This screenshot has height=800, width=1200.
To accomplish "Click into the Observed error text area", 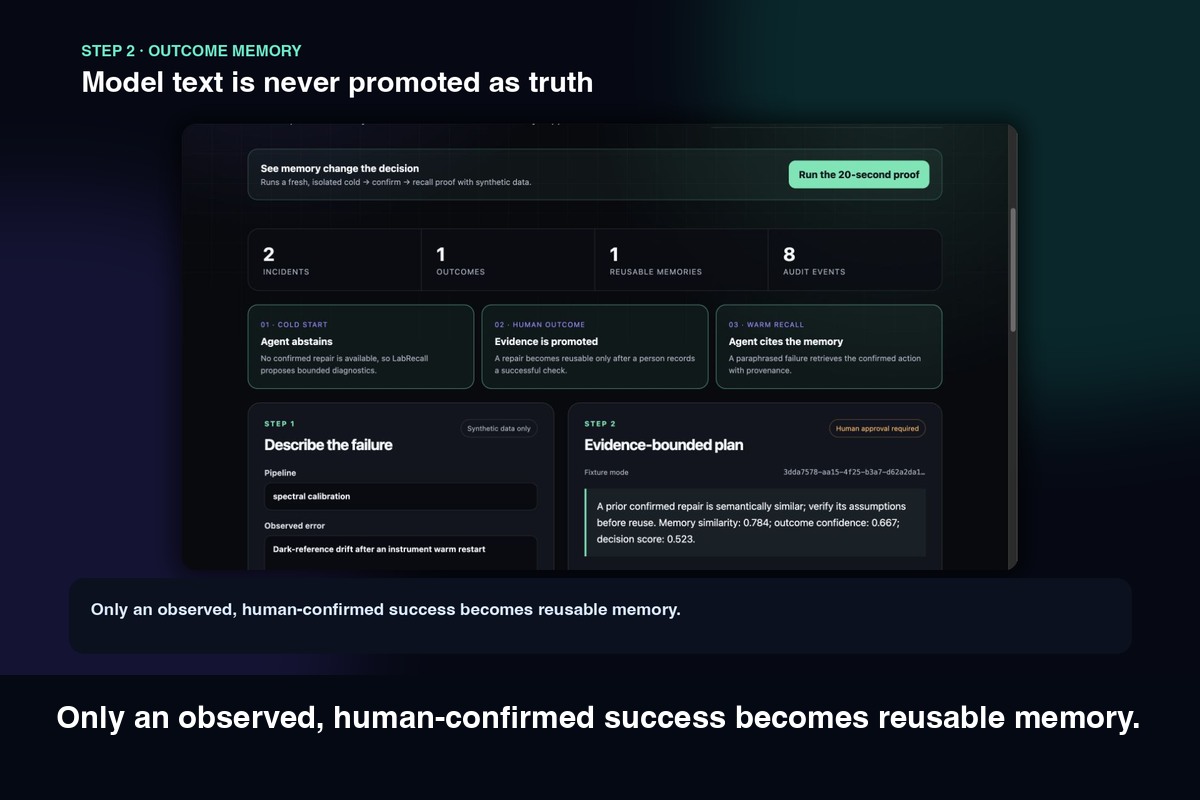I will 401,553.
